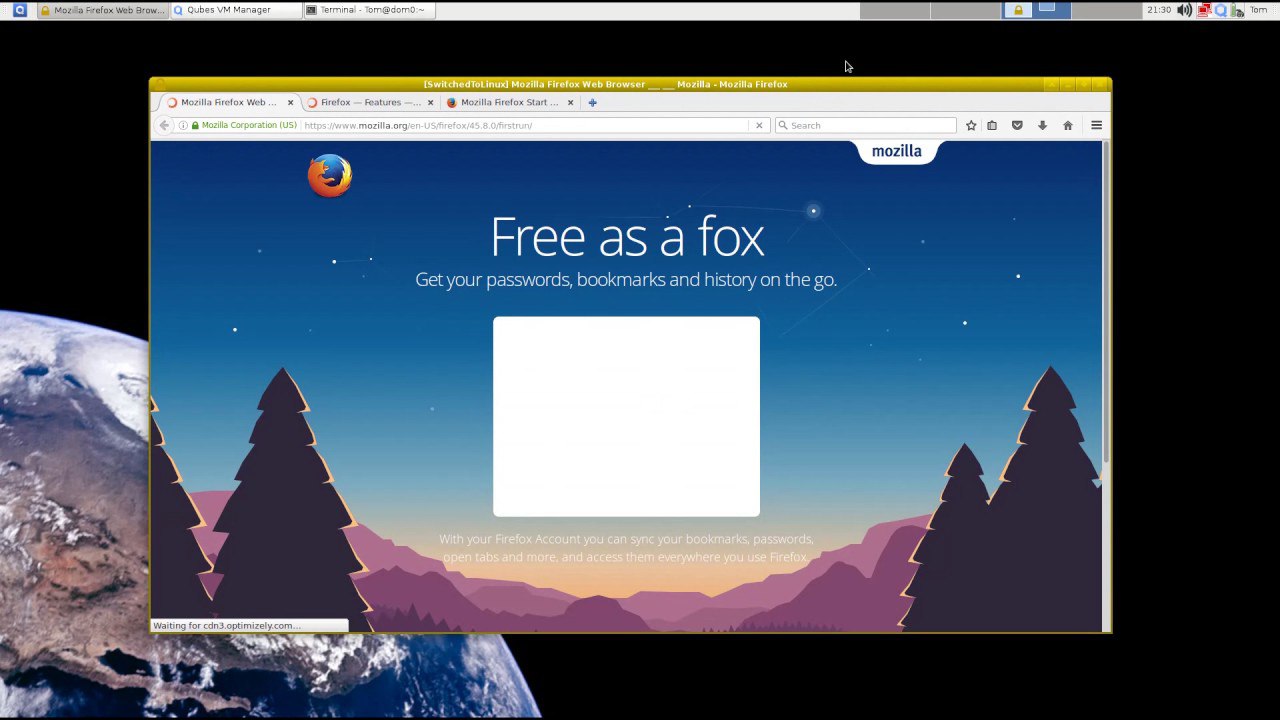Viewport: 1280px width, 720px height.
Task: Show site information via the info icon
Action: click(x=183, y=125)
